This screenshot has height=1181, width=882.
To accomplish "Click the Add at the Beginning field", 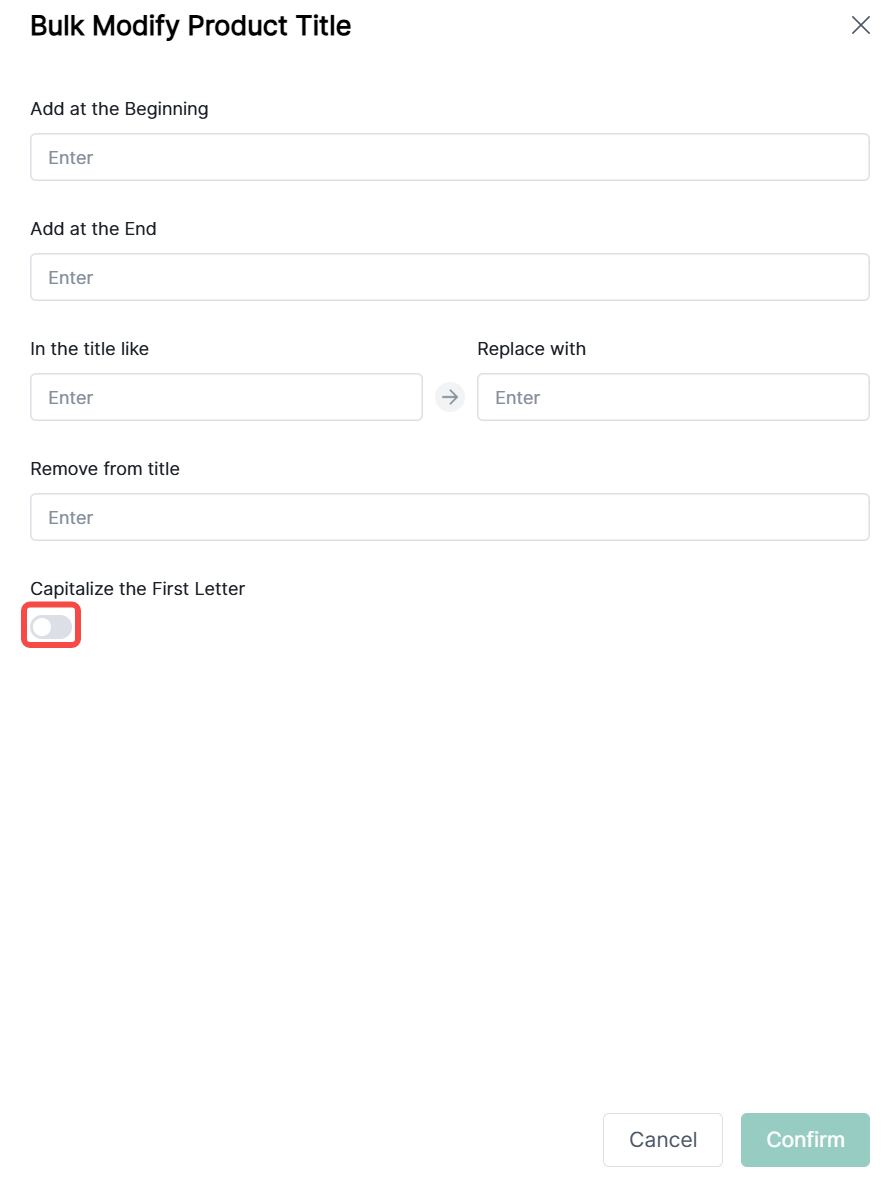I will click(x=449, y=157).
